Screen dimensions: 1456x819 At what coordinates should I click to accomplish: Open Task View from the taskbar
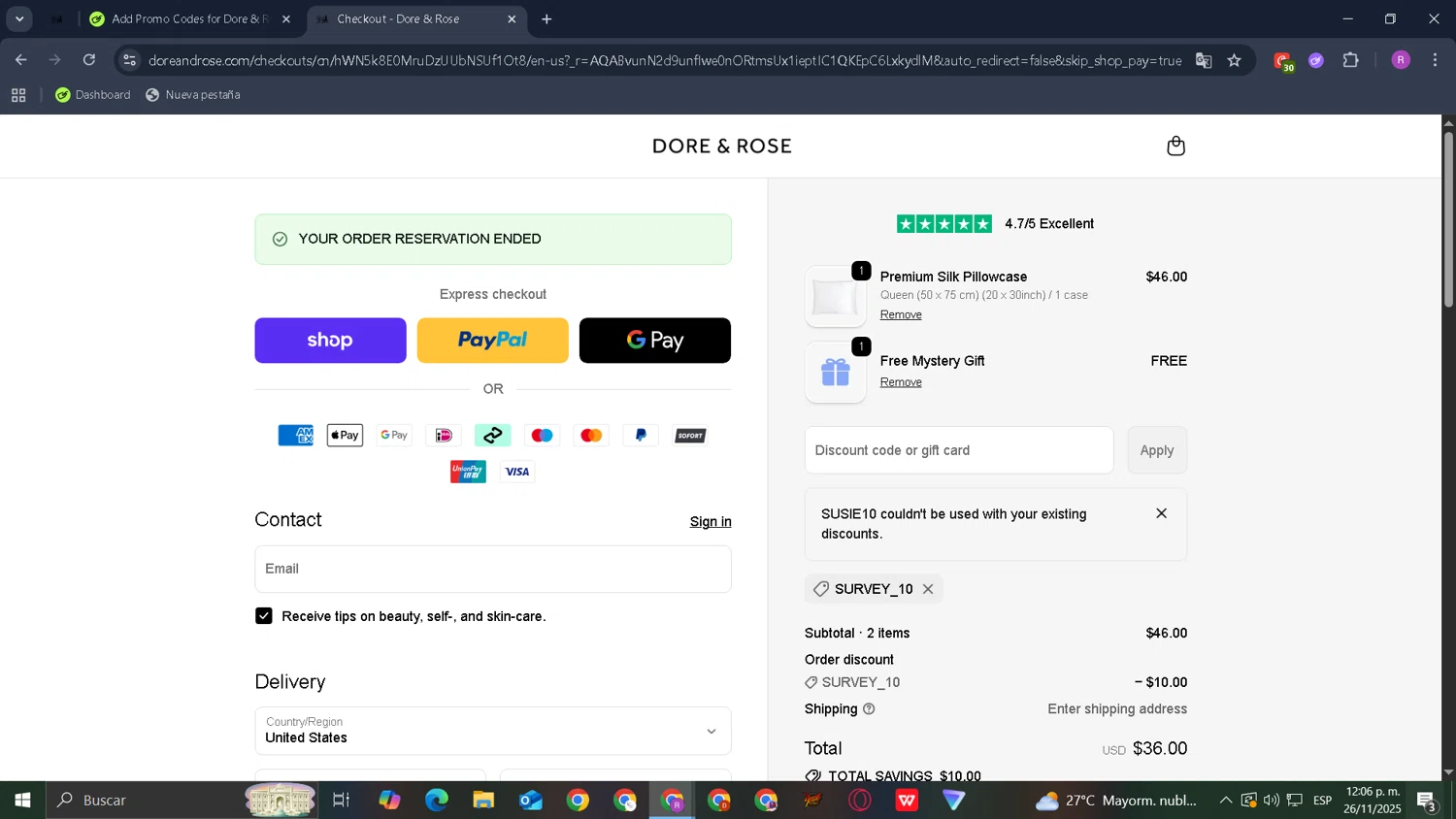click(341, 801)
